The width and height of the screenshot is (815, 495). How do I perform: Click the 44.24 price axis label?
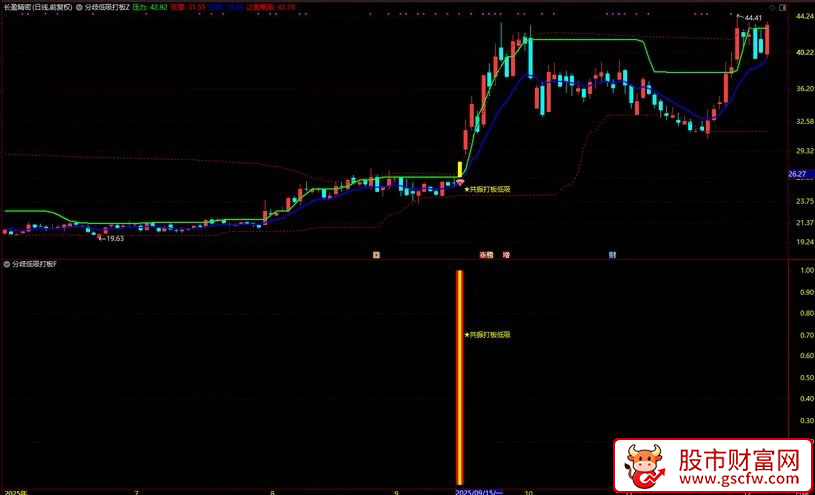(x=805, y=17)
